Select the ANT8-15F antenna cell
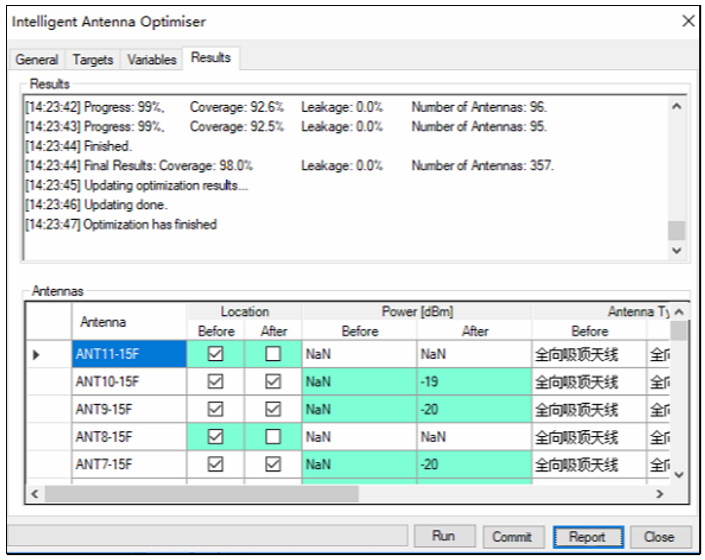Screen dimensions: 705x560 (129, 436)
